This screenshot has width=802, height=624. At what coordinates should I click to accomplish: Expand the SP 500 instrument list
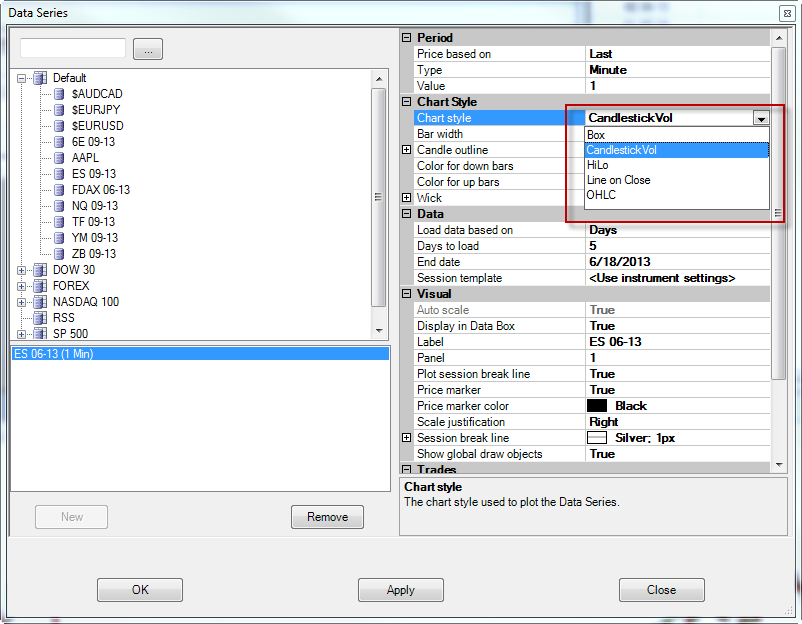tap(21, 334)
